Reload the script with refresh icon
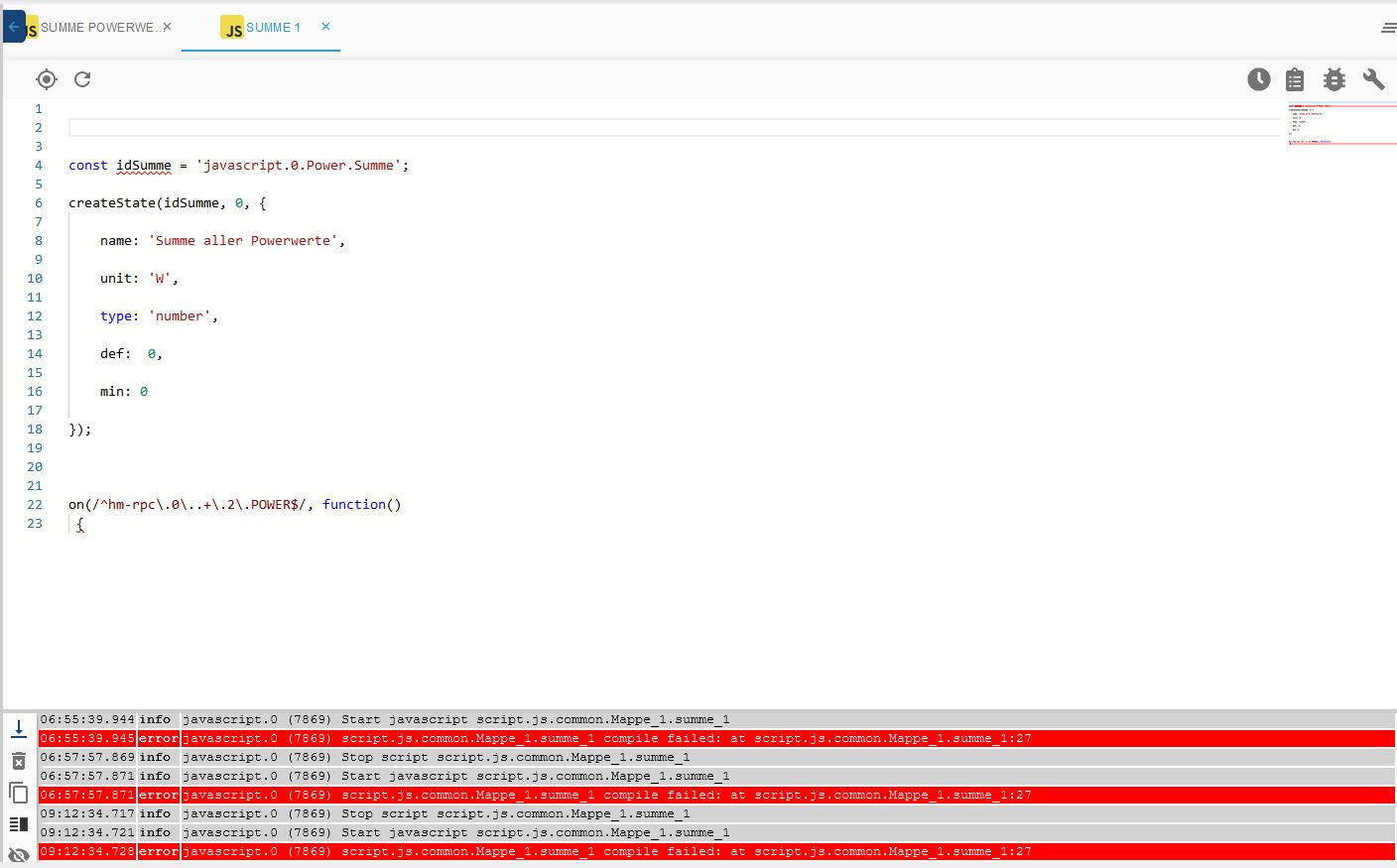 [x=82, y=79]
